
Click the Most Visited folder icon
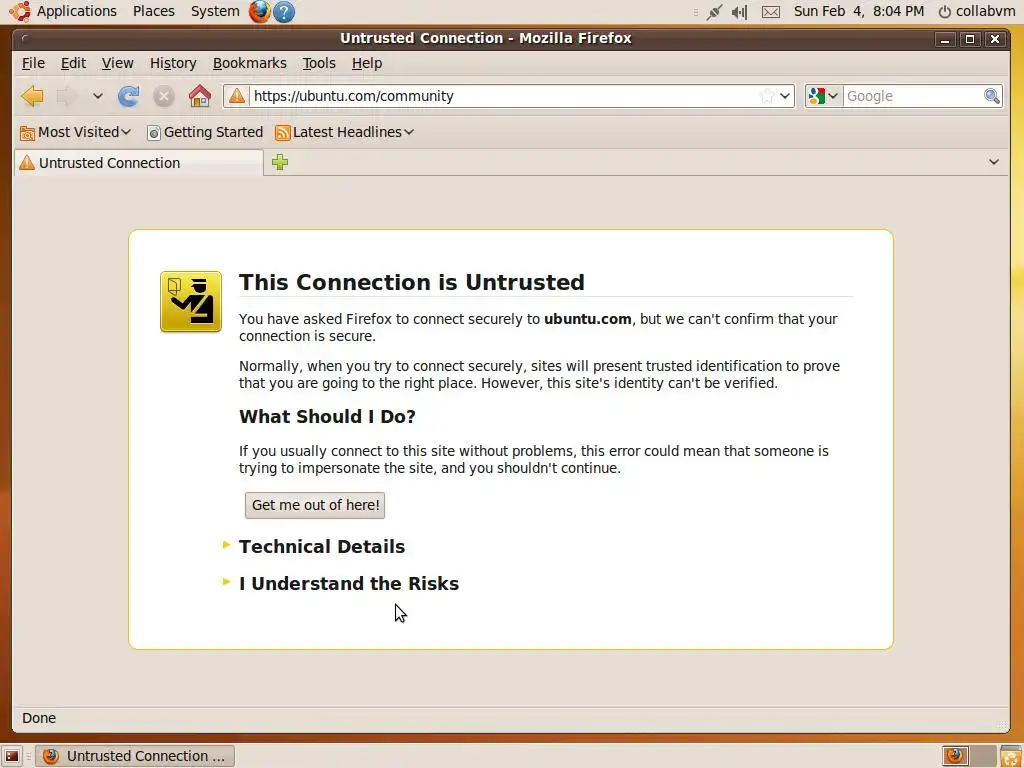pos(27,133)
